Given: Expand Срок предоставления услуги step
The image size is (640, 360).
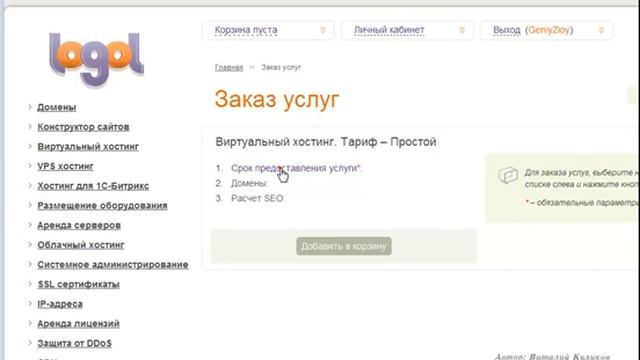Looking at the screenshot, I should pos(296,168).
